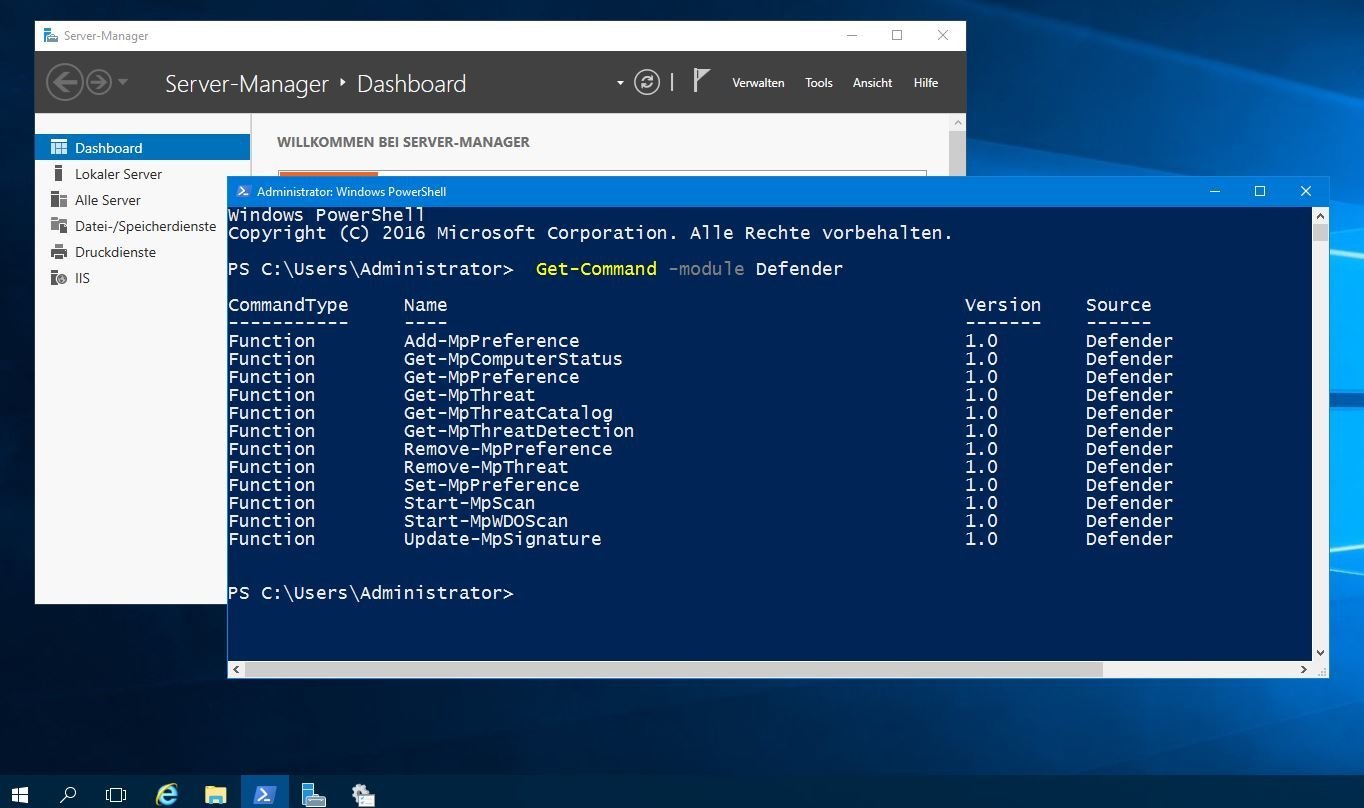Select the IIS sidebar icon
Screen dimensions: 1364x808
pos(58,277)
